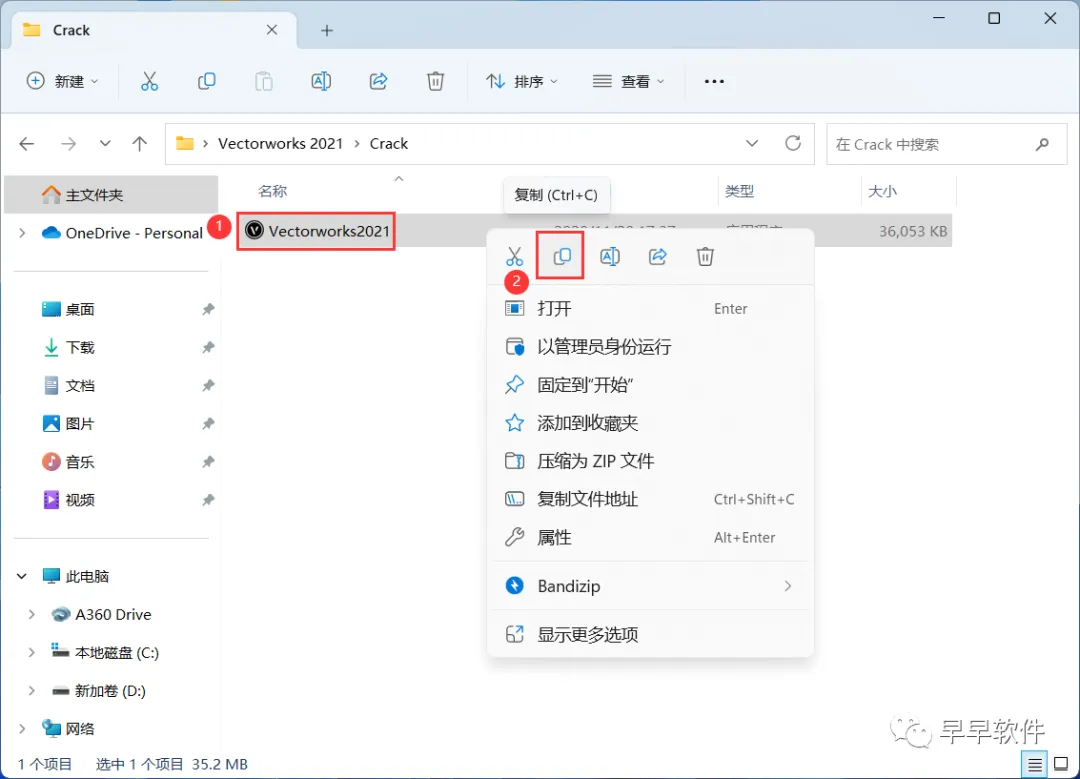The height and width of the screenshot is (779, 1080).
Task: Open the 新建 dropdown
Action: pos(62,81)
